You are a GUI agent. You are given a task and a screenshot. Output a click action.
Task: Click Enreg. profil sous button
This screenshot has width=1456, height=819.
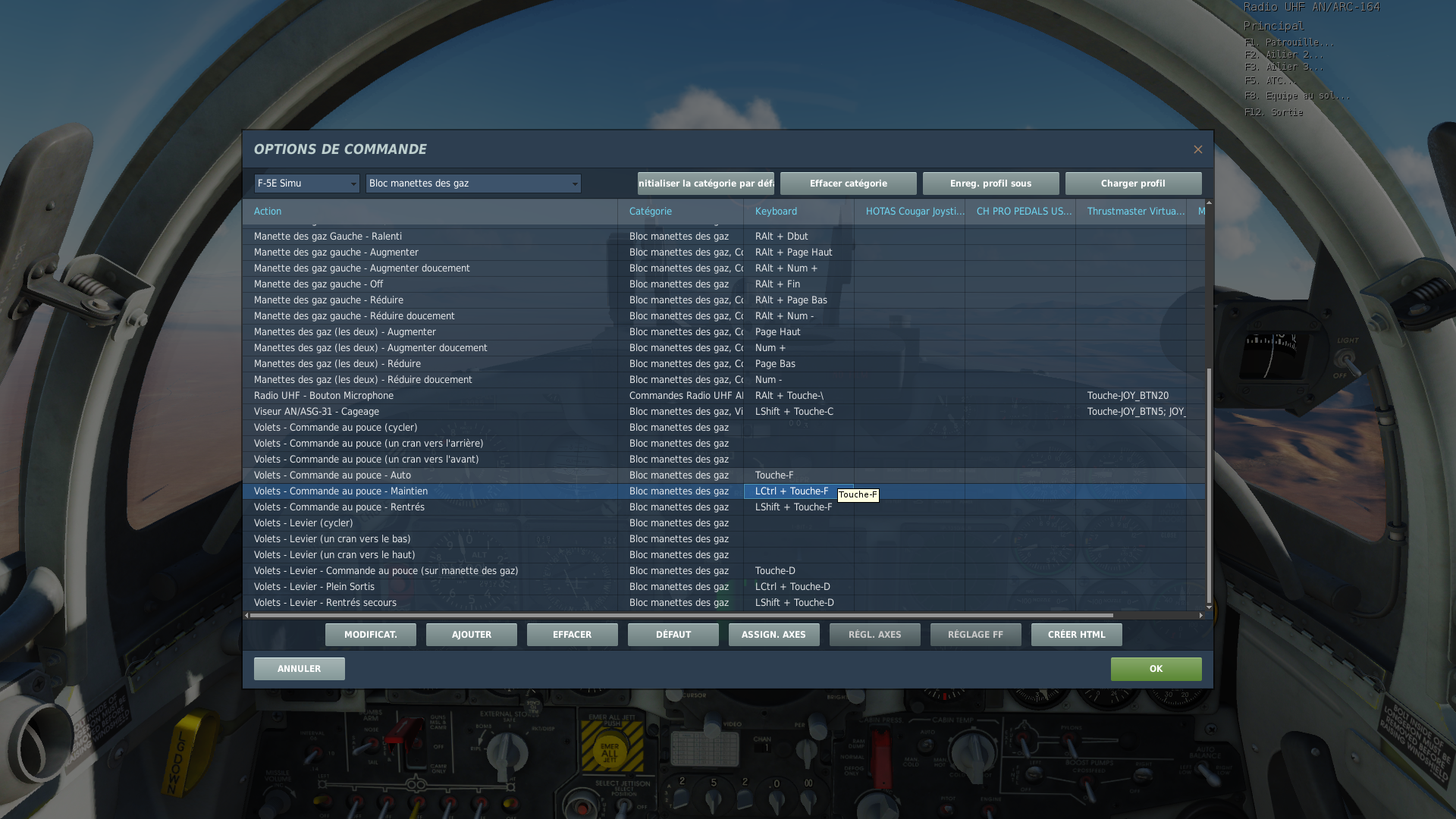990,184
